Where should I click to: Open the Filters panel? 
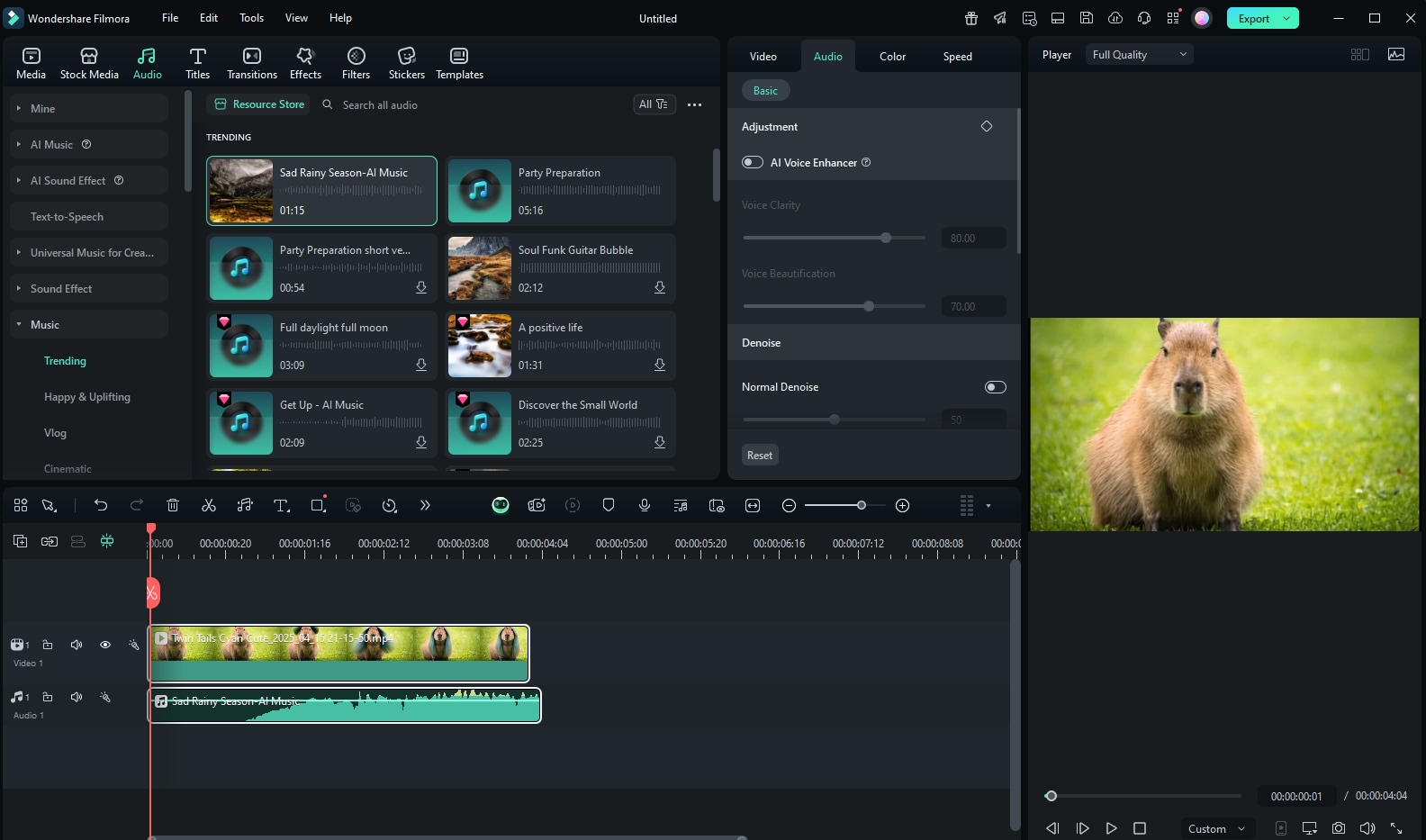coord(356,64)
